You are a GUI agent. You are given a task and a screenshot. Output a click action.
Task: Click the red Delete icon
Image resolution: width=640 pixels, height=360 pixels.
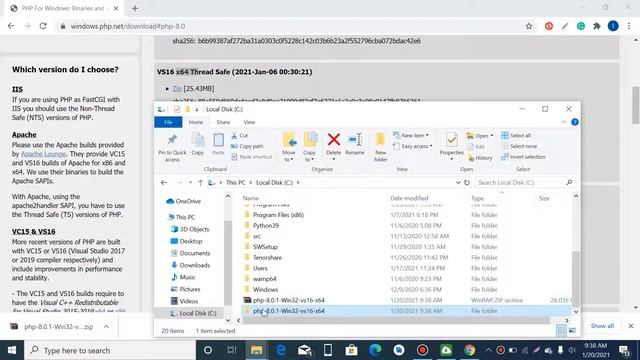pyautogui.click(x=333, y=140)
